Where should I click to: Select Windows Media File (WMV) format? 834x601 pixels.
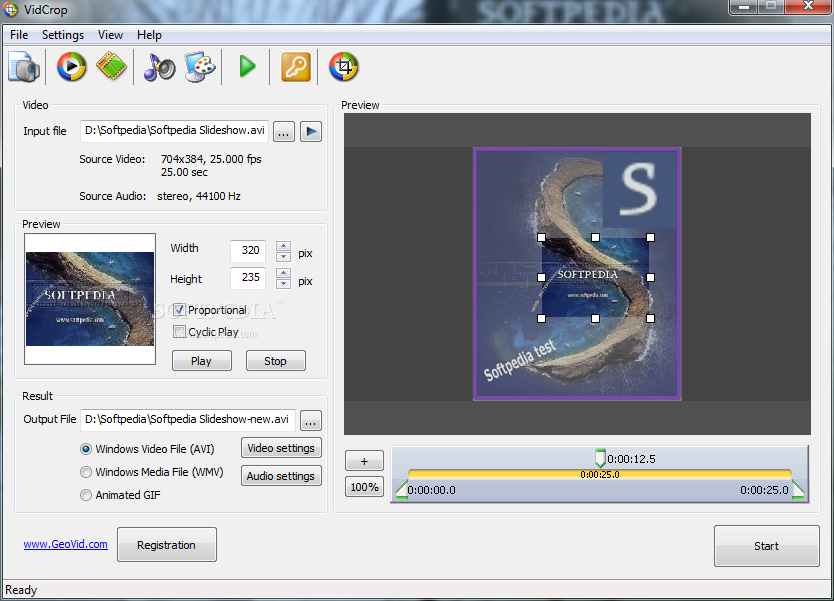(86, 472)
